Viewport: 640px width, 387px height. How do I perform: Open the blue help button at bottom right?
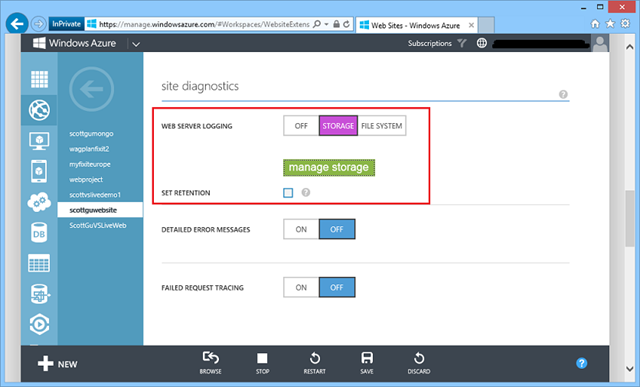(582, 363)
